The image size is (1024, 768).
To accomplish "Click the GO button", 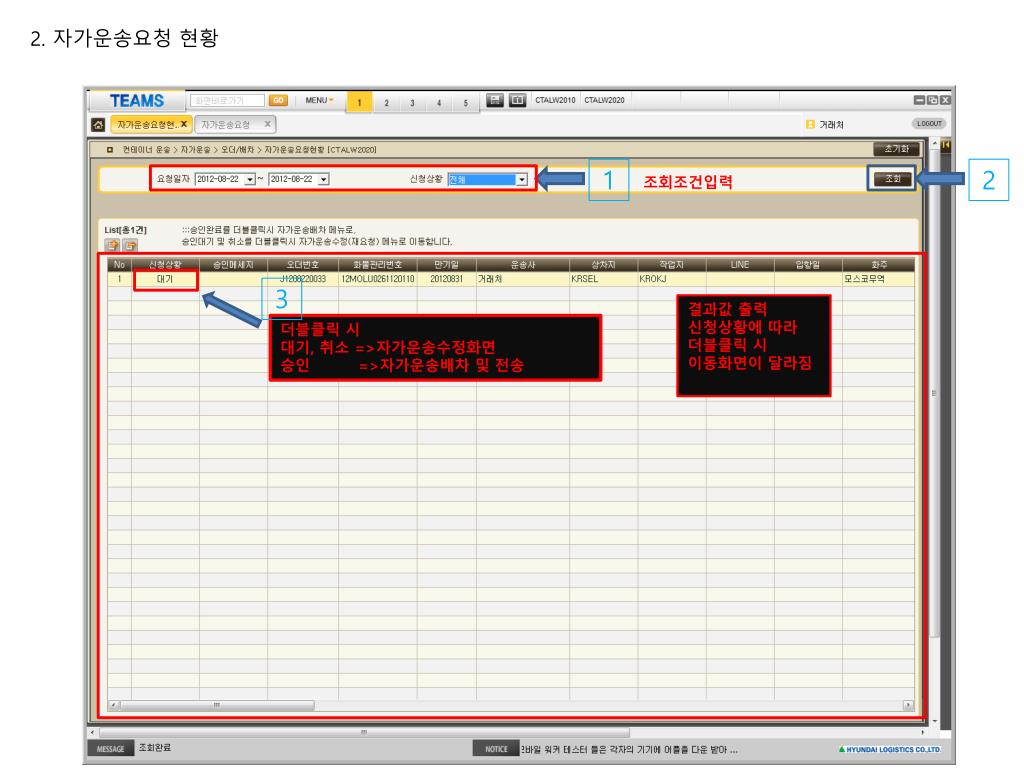I will pos(278,100).
